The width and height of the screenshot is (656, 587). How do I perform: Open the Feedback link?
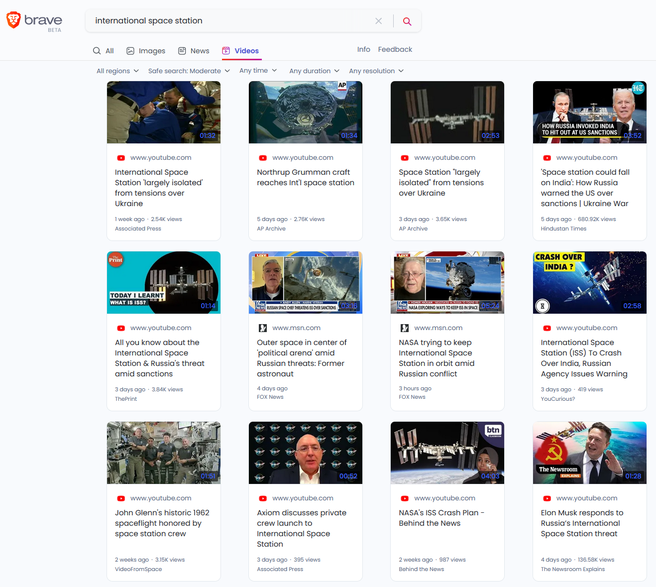coord(395,49)
